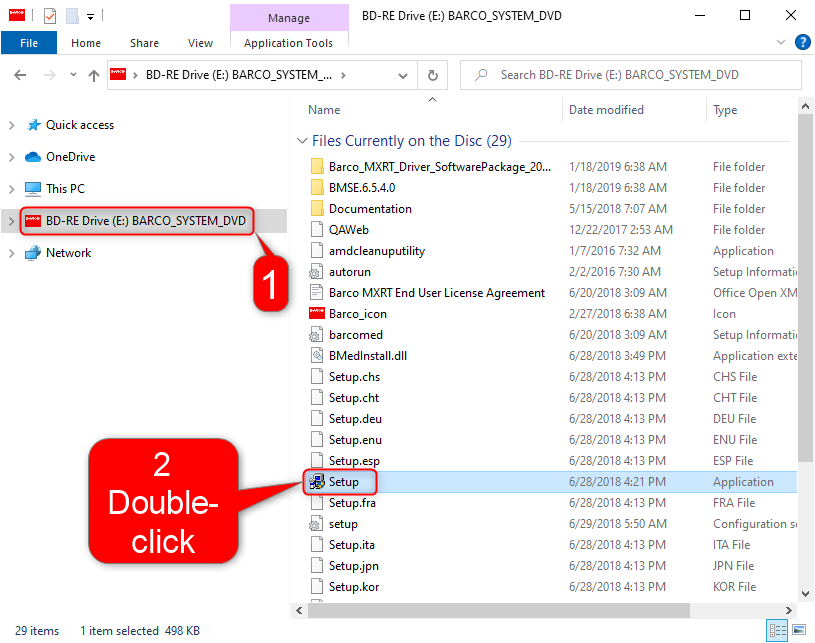Select the amdcleanuputility application icon

pos(317,251)
